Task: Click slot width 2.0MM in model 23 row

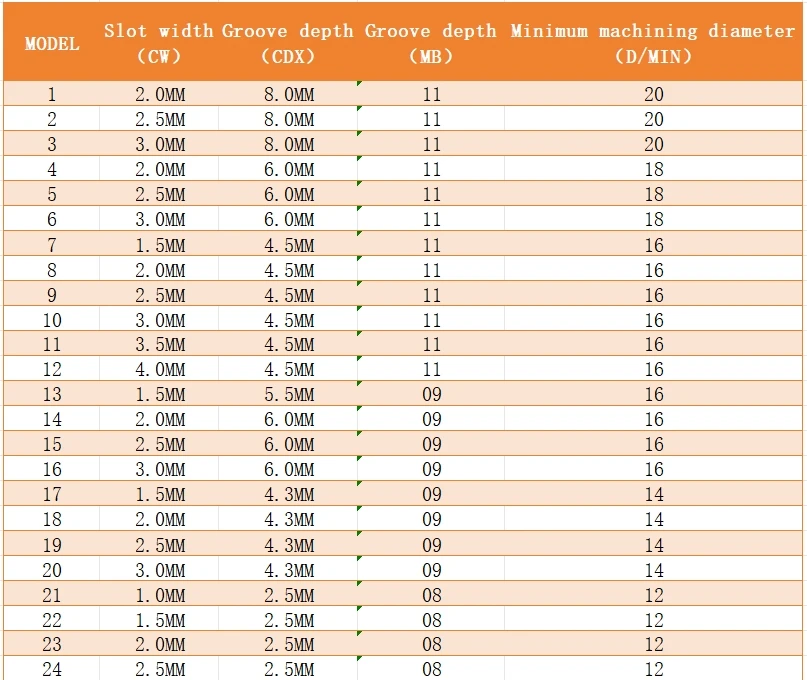Action: pos(160,644)
